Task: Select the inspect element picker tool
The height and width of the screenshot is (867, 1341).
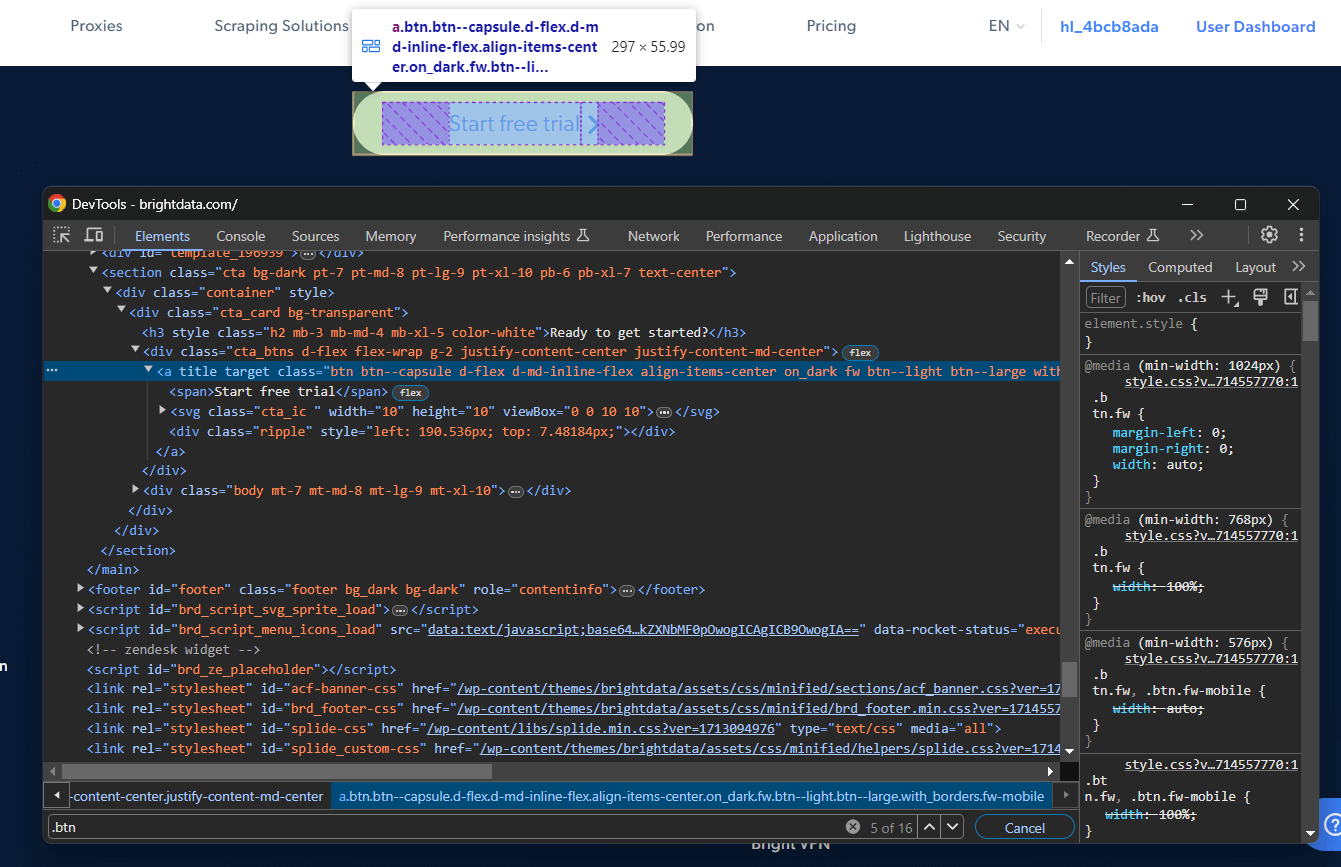Action: click(x=61, y=234)
